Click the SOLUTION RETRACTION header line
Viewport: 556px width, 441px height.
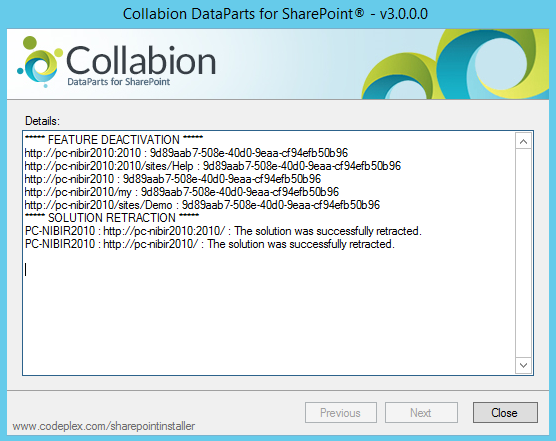pyautogui.click(x=112, y=218)
